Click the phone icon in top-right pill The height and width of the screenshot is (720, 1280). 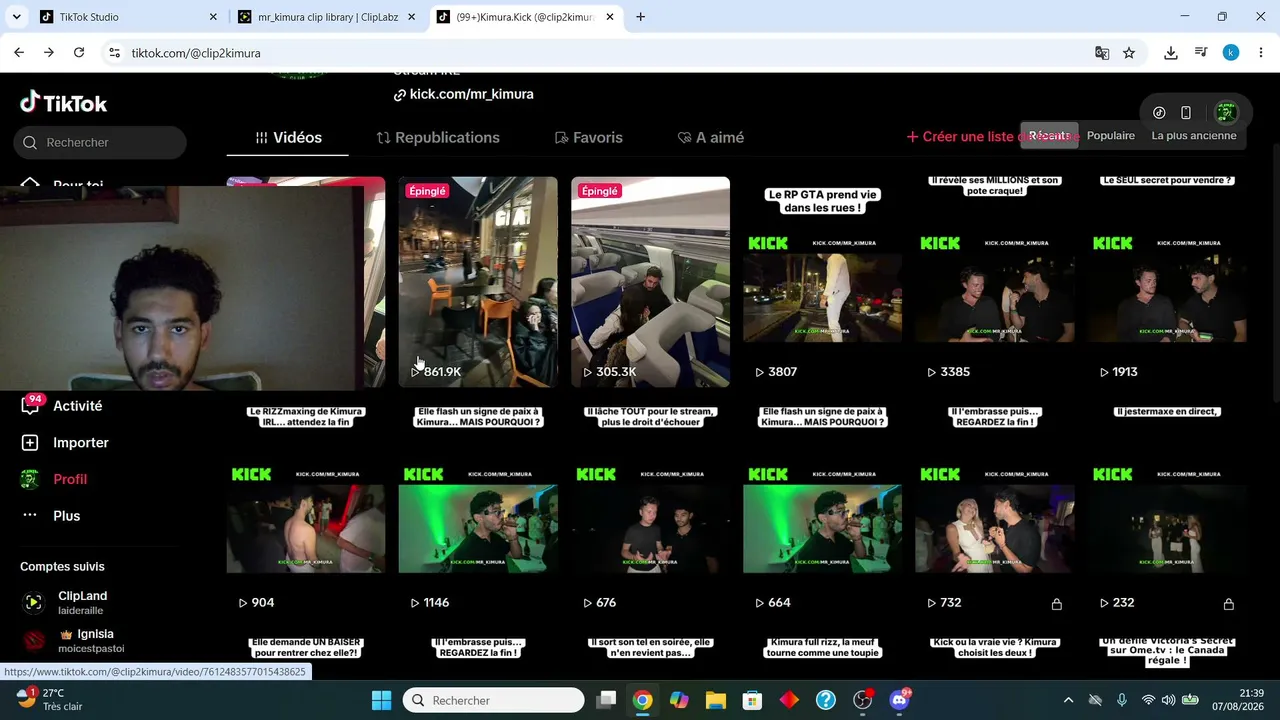1186,113
